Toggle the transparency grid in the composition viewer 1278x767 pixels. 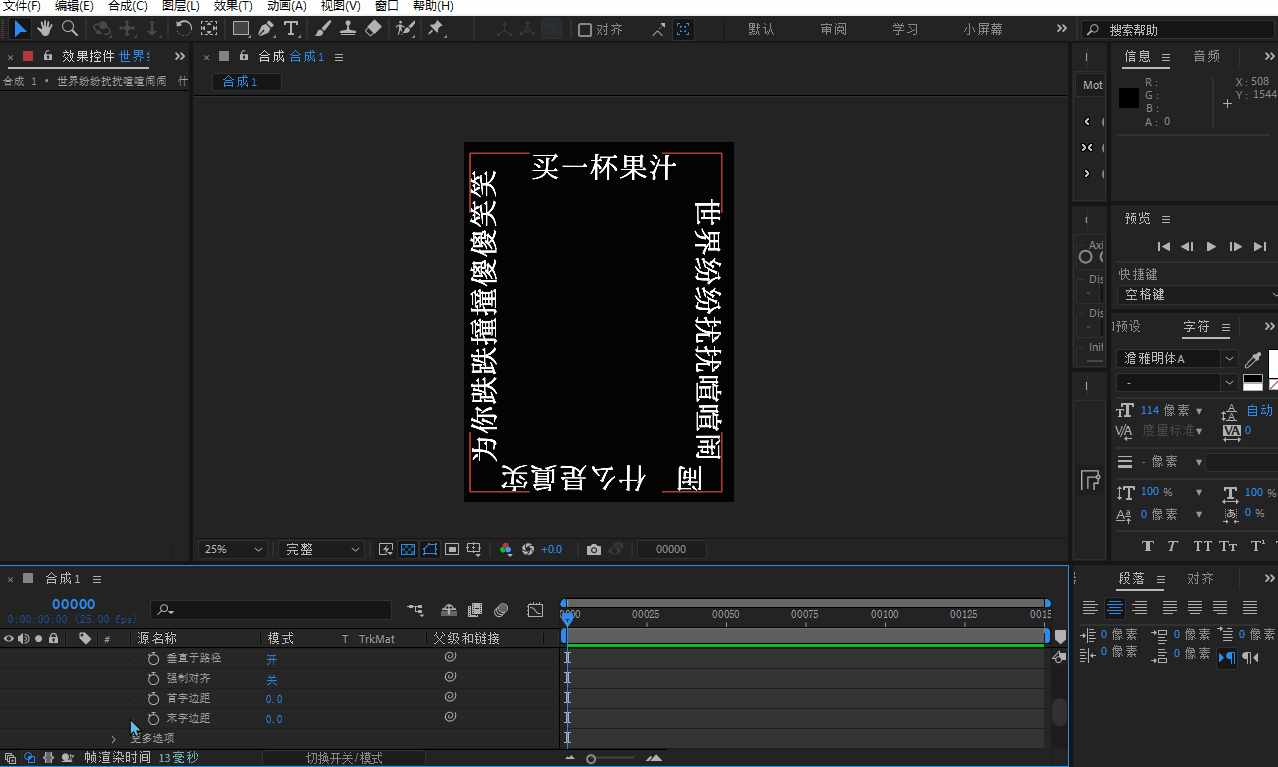[x=408, y=548]
